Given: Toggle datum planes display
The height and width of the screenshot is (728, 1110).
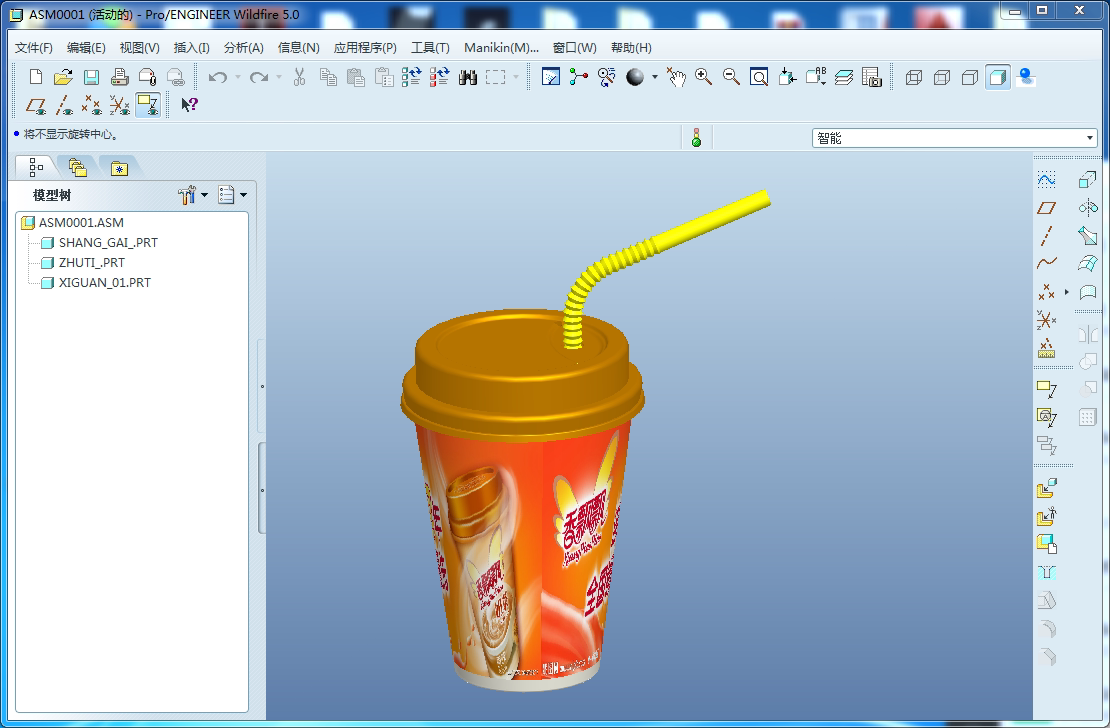Looking at the screenshot, I should [x=36, y=105].
